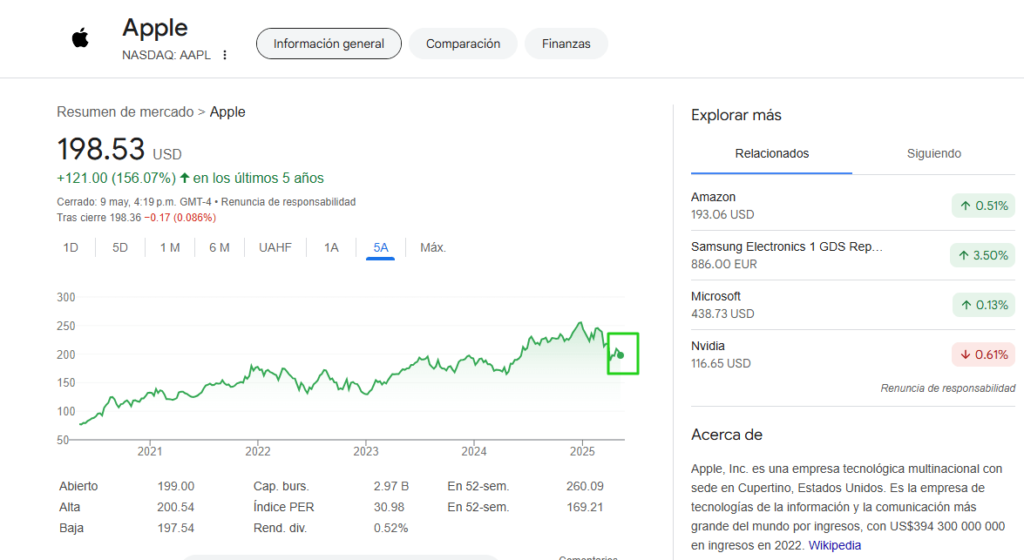
Task: Click the 198.53 USD price heading
Action: 120,149
